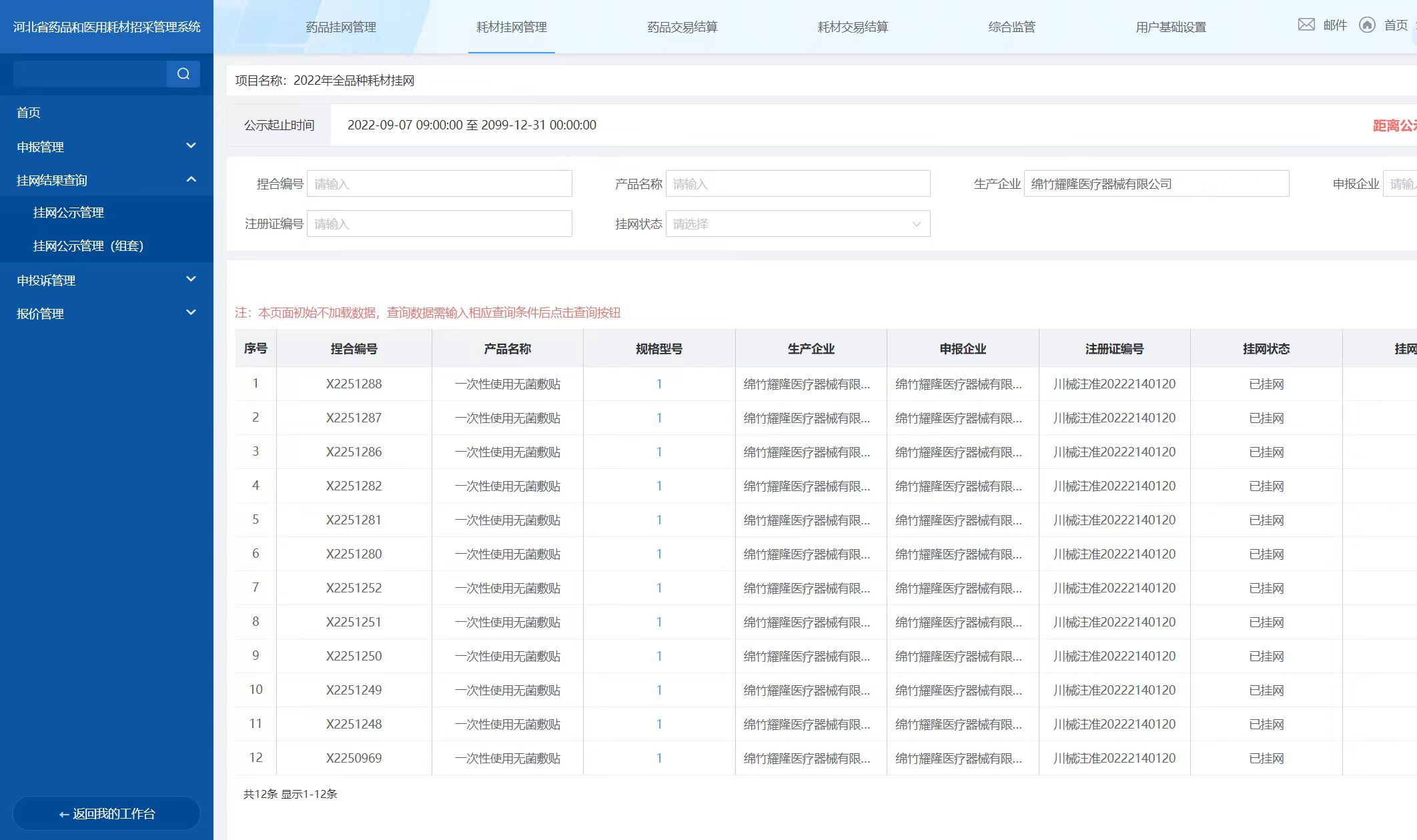Collapse the 挂网结果查询 sidebar menu
1417x840 pixels.
pyautogui.click(x=191, y=179)
